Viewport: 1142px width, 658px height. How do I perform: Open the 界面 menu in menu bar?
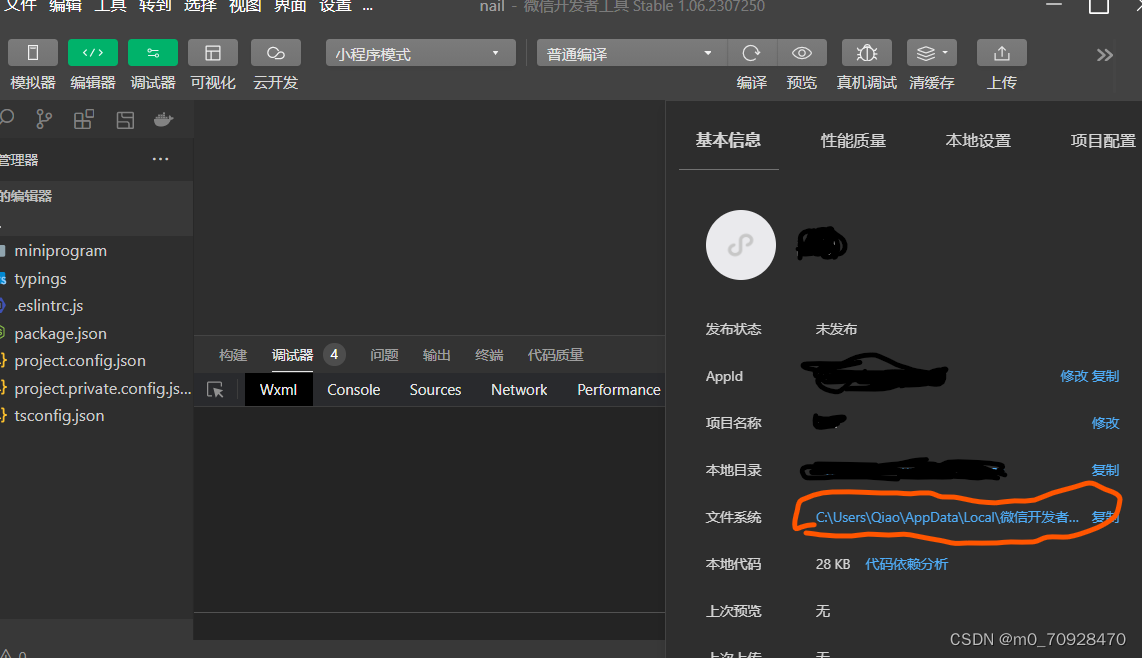(290, 6)
